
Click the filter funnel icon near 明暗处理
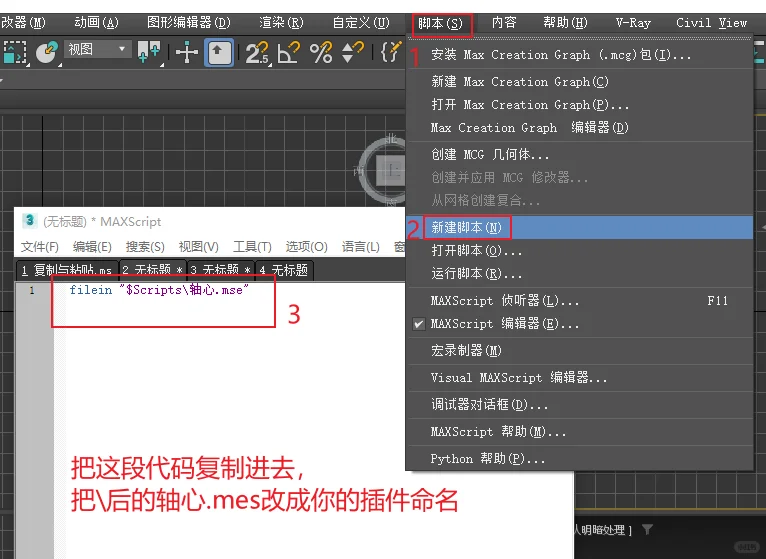647,529
